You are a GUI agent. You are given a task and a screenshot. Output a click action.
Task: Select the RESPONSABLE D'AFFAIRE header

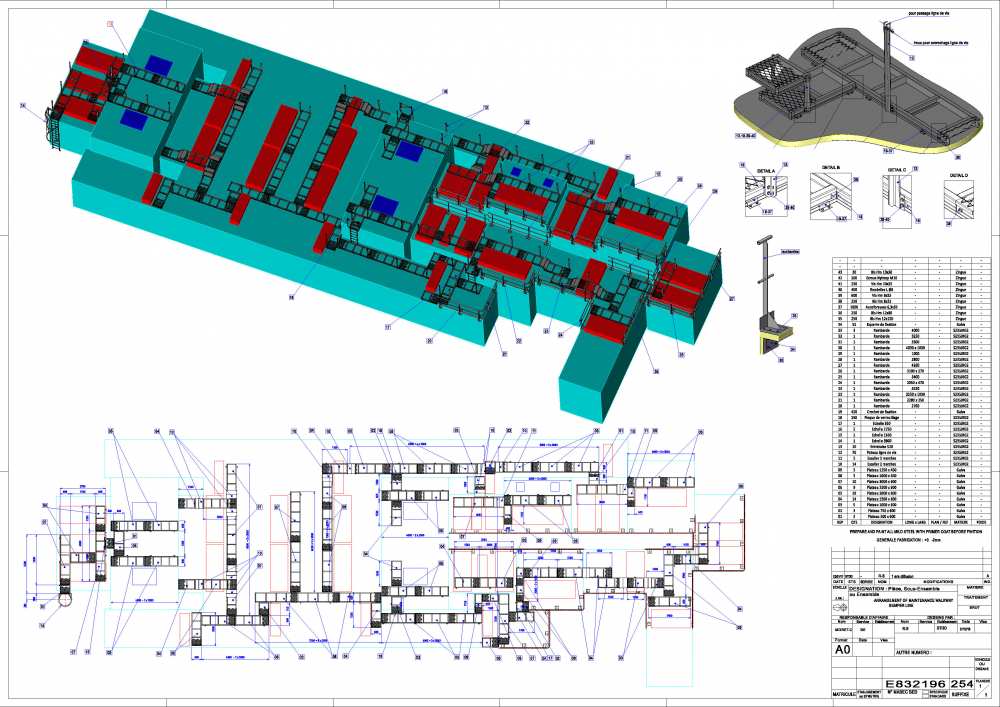coord(864,618)
